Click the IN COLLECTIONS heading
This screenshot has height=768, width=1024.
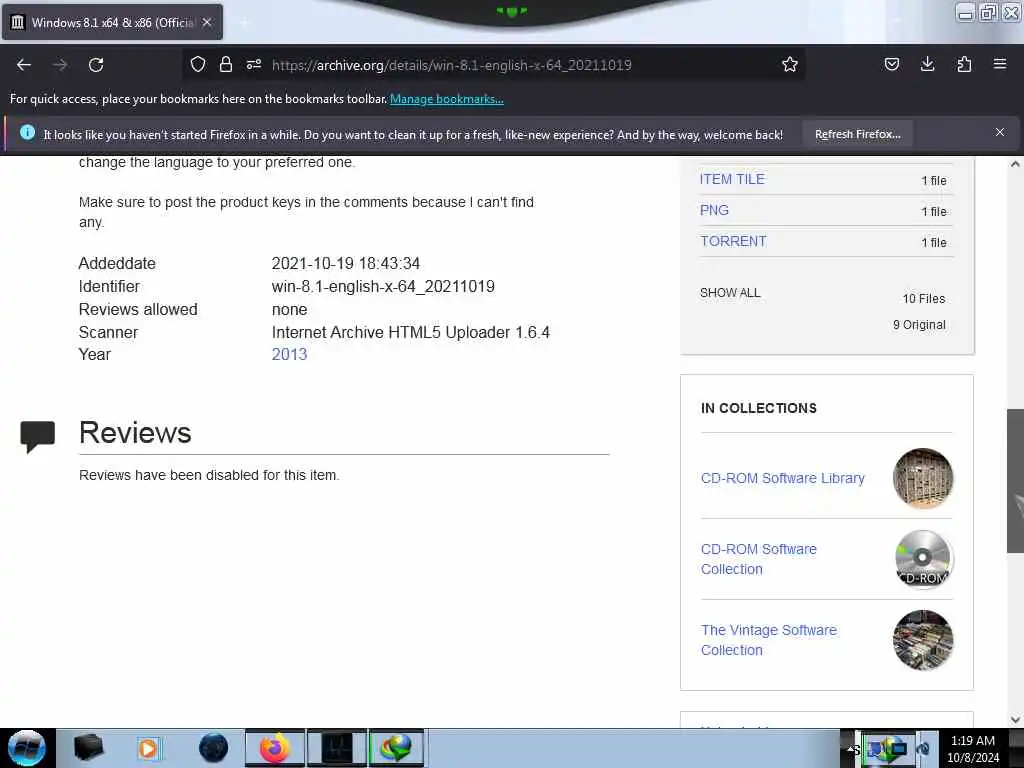point(759,408)
